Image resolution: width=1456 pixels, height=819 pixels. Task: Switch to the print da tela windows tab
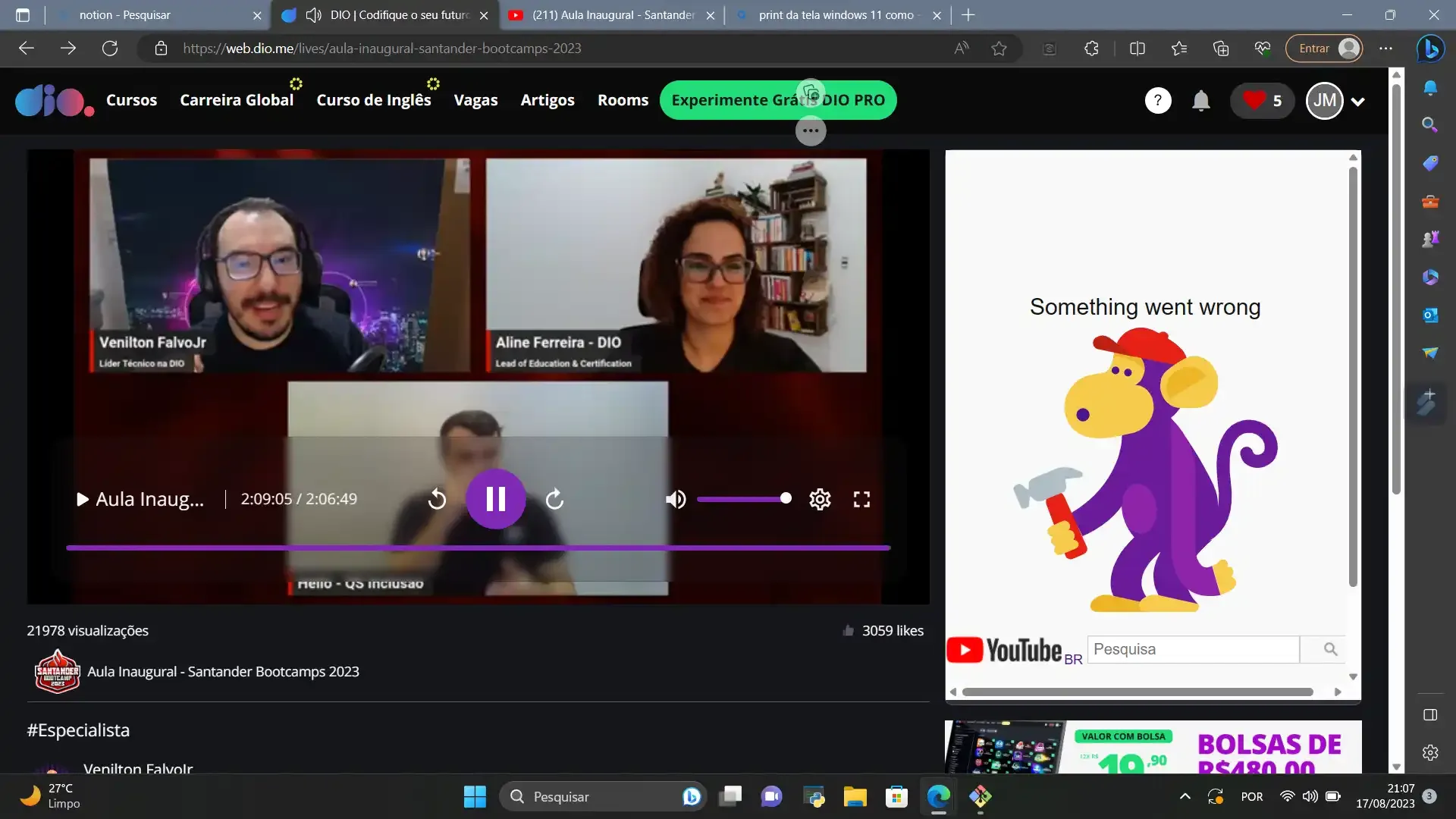coord(837,15)
